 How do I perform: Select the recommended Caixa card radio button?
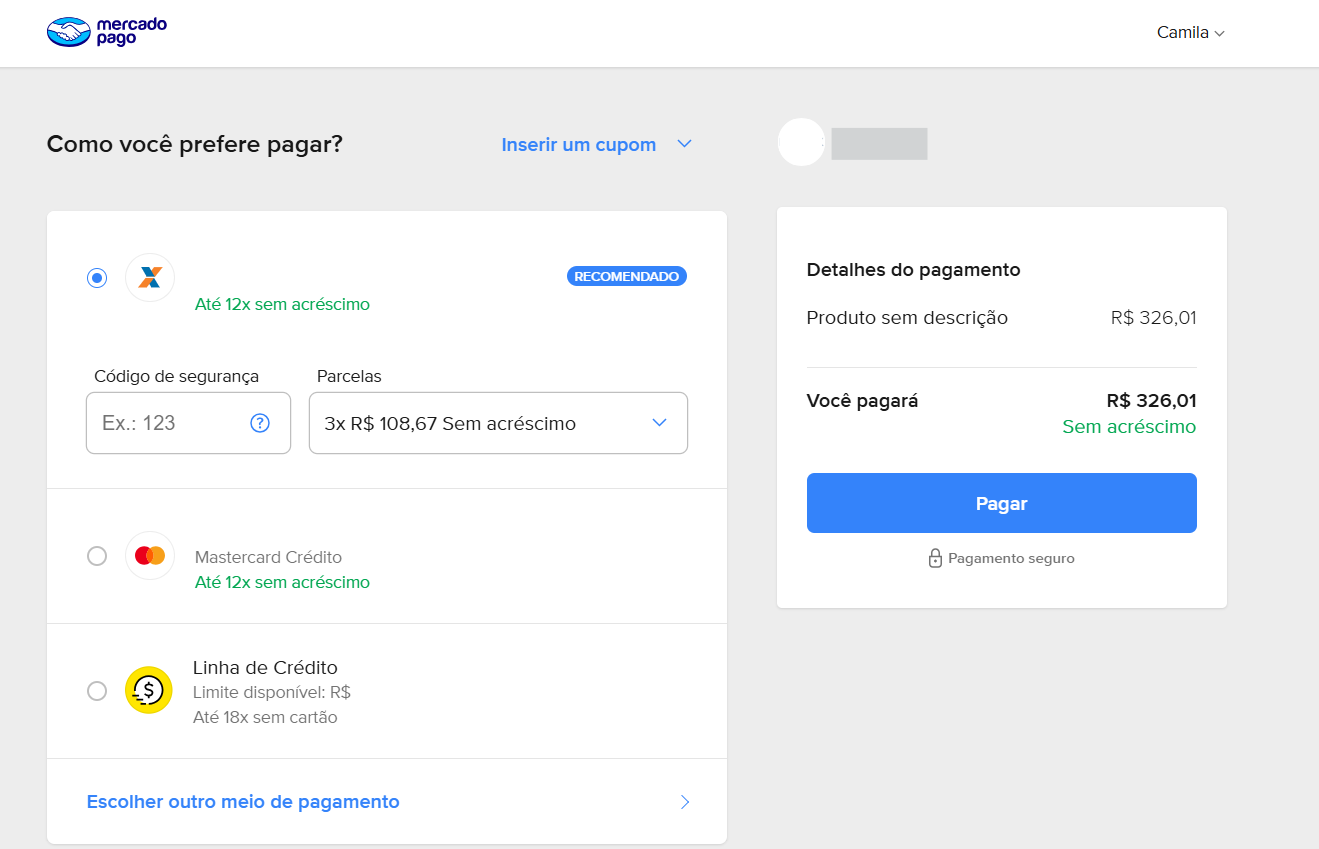[97, 278]
